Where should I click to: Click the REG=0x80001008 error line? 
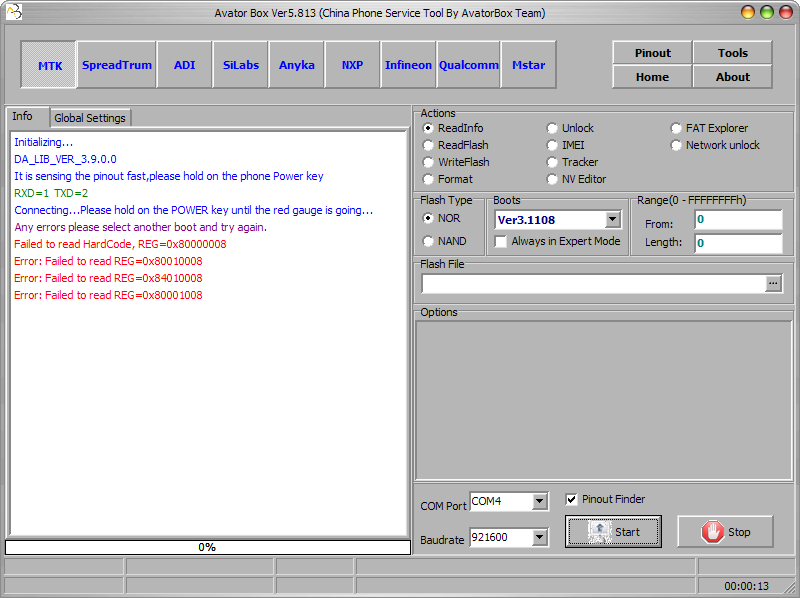coord(108,295)
